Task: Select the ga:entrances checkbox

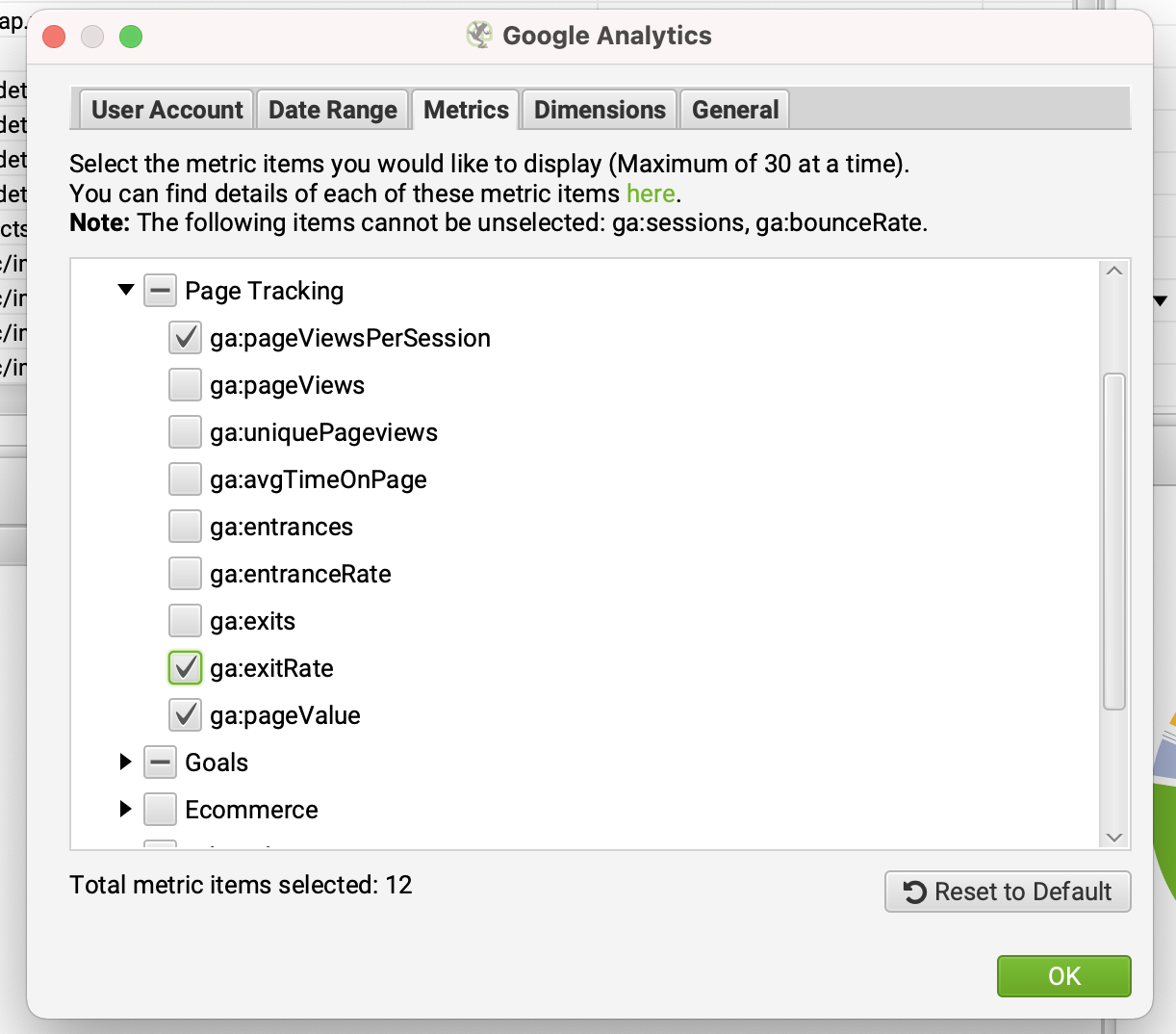Action: [x=185, y=527]
